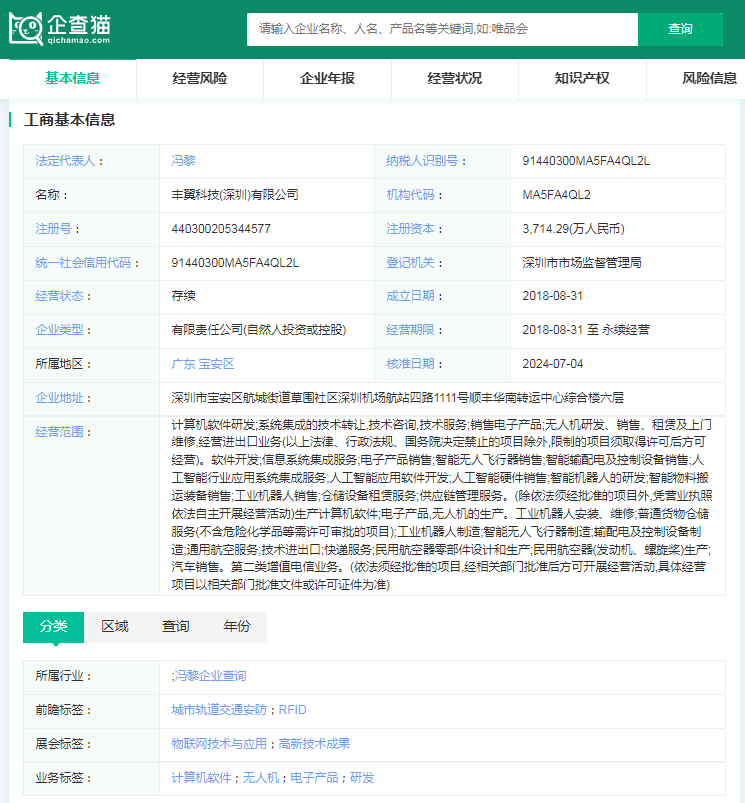Image resolution: width=745 pixels, height=803 pixels.
Task: Click the 企业地址 label link
Action: tap(59, 398)
